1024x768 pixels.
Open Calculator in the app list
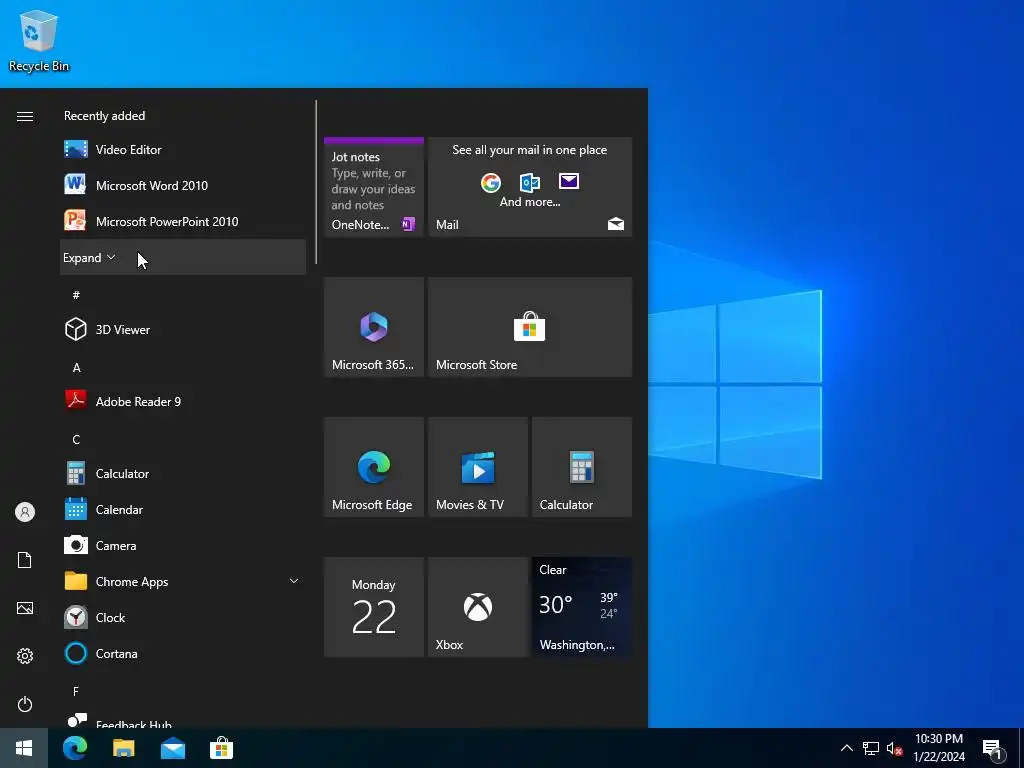(x=183, y=473)
